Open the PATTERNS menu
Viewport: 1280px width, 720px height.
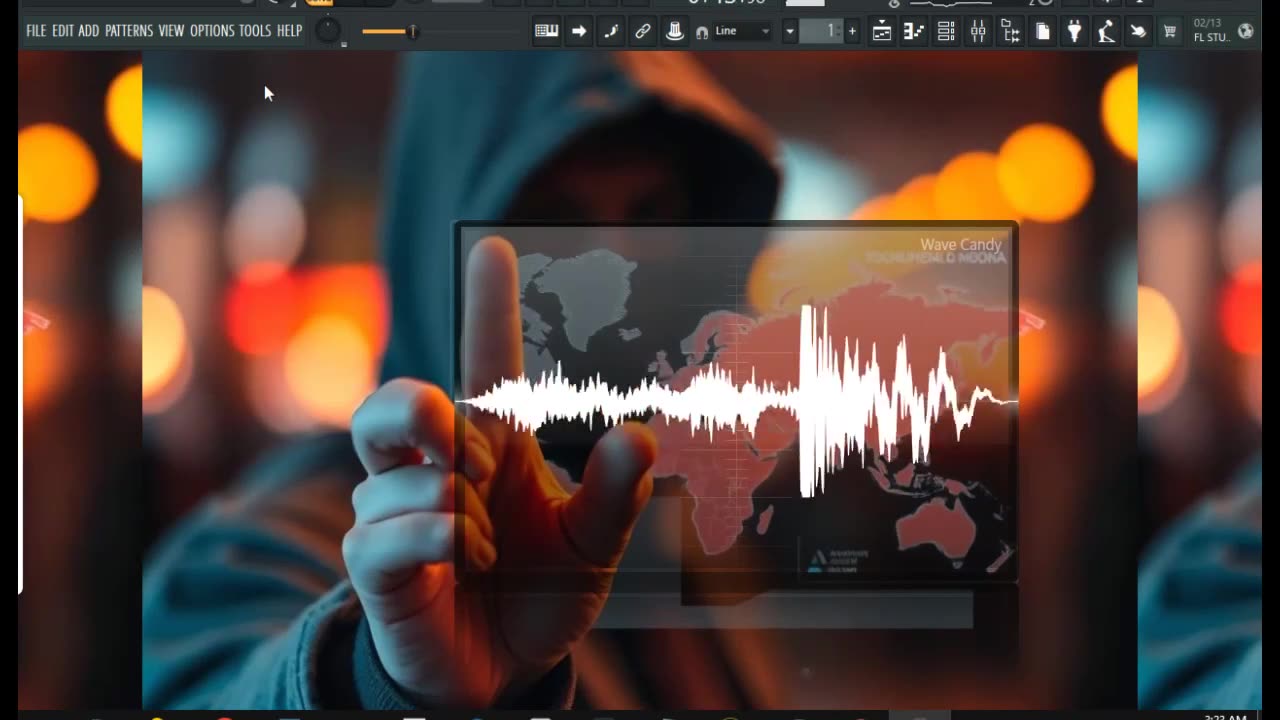[129, 31]
